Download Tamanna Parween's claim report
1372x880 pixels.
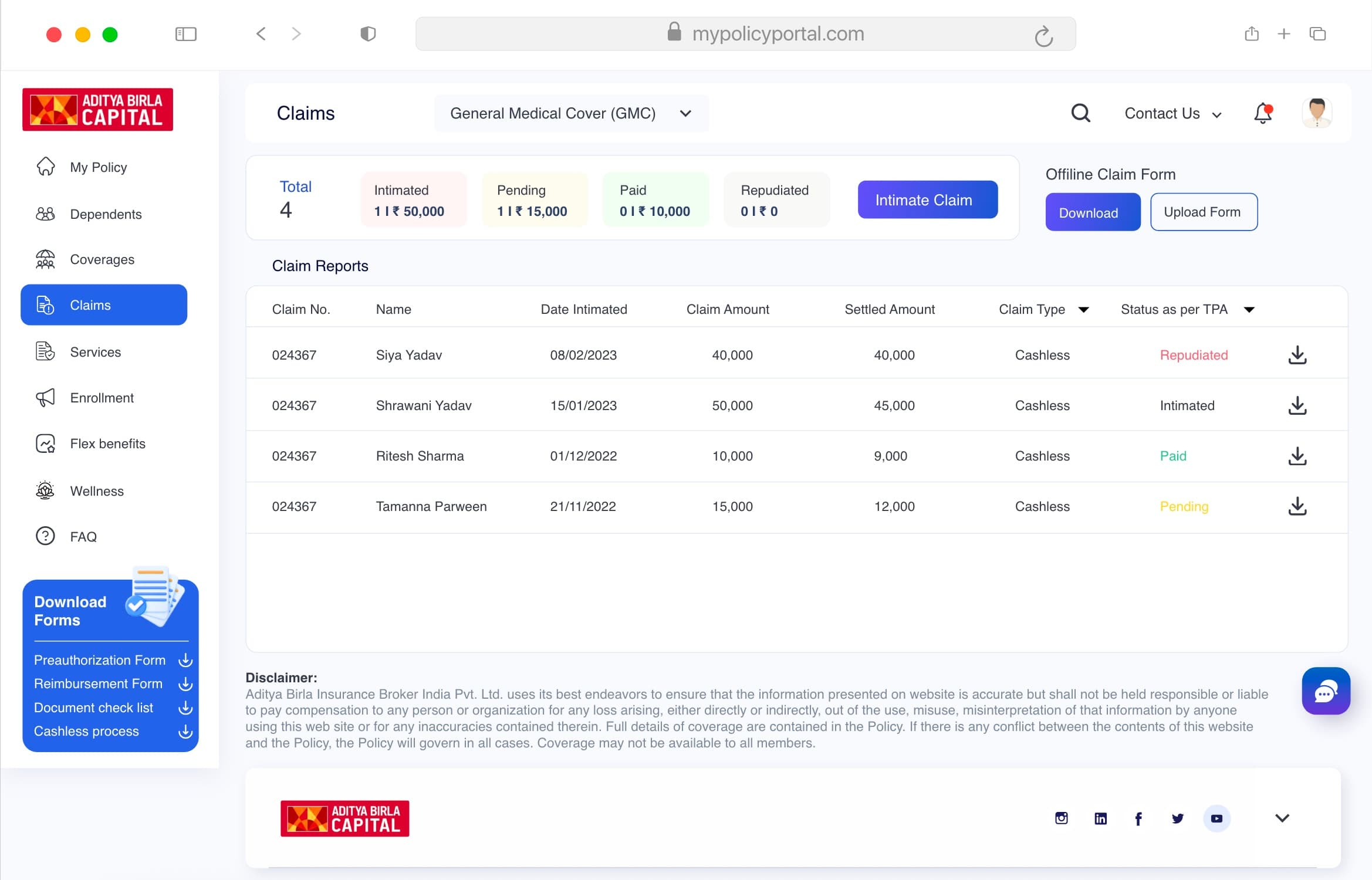tap(1297, 506)
